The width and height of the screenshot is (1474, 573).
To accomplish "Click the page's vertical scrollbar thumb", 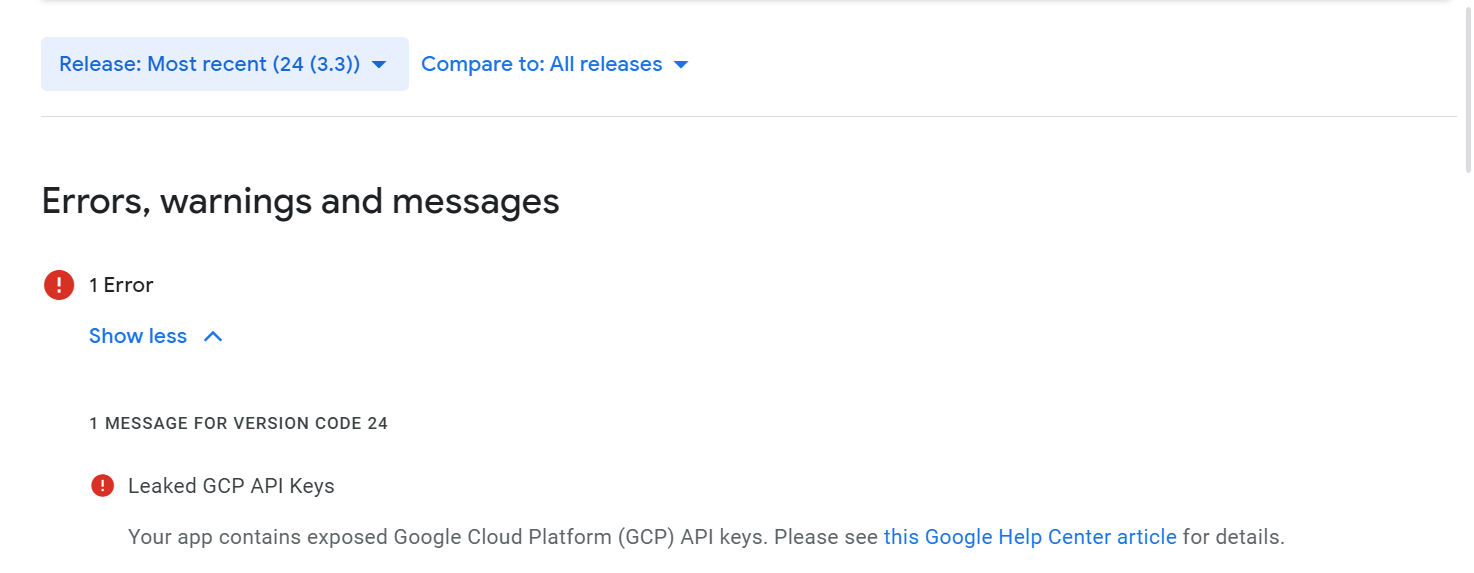I will click(x=1467, y=90).
